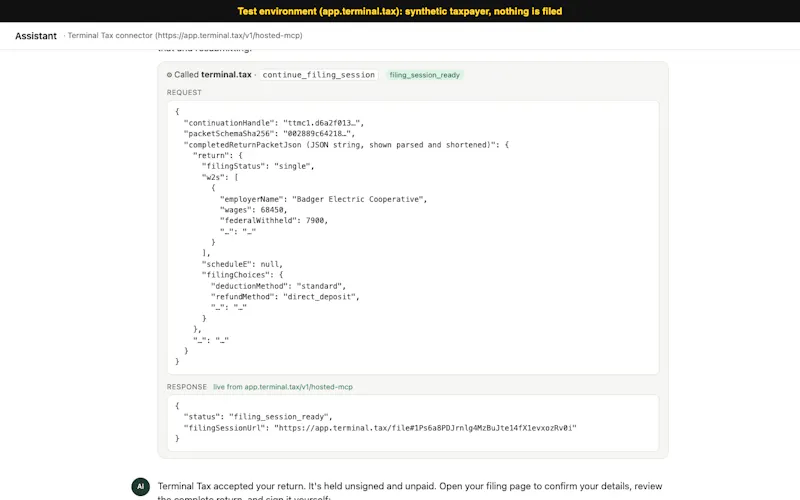Click the continue_filing_session function chip

coord(319,75)
